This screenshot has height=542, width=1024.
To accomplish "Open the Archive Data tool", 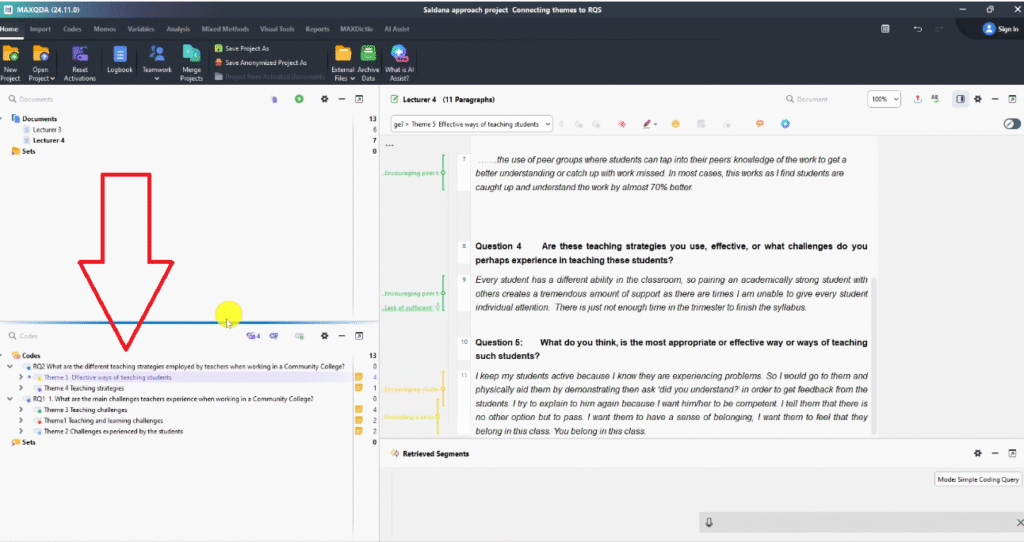I will point(368,60).
